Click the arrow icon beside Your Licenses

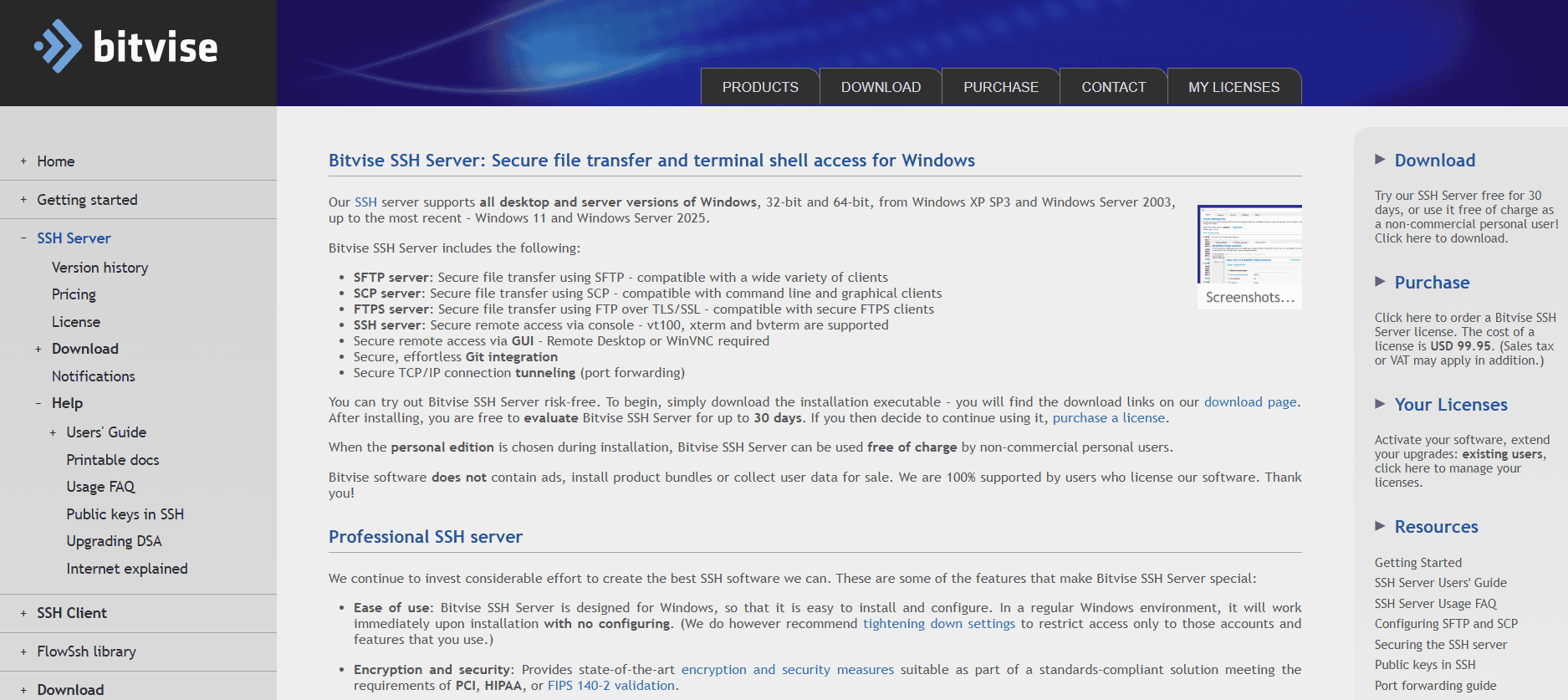(x=1380, y=404)
